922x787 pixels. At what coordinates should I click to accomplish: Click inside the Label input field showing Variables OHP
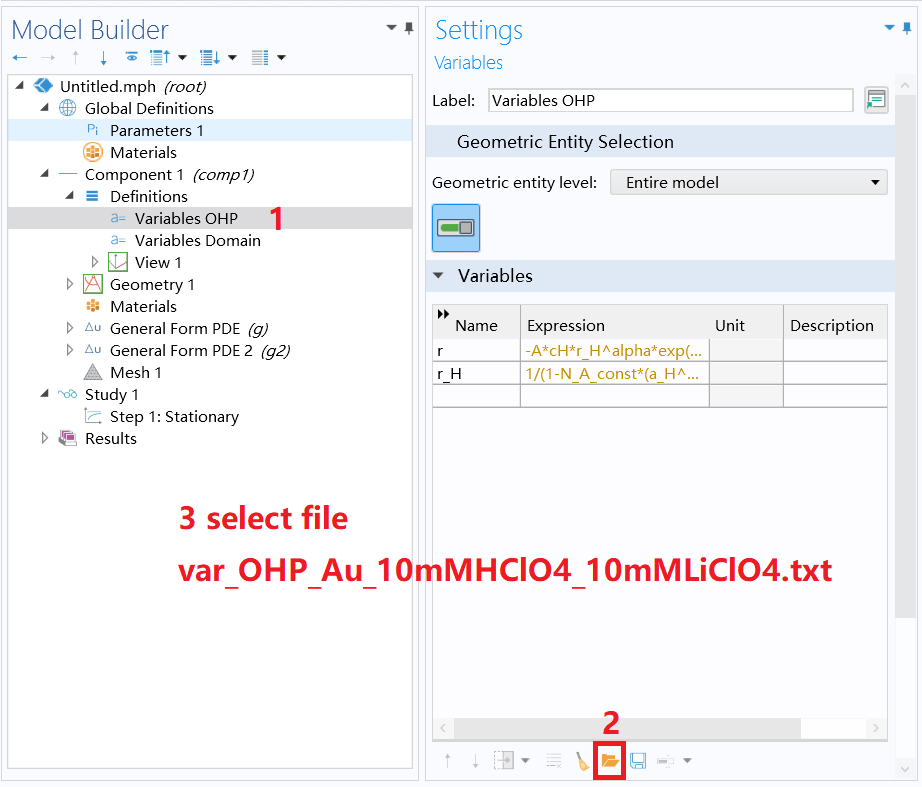(x=670, y=100)
